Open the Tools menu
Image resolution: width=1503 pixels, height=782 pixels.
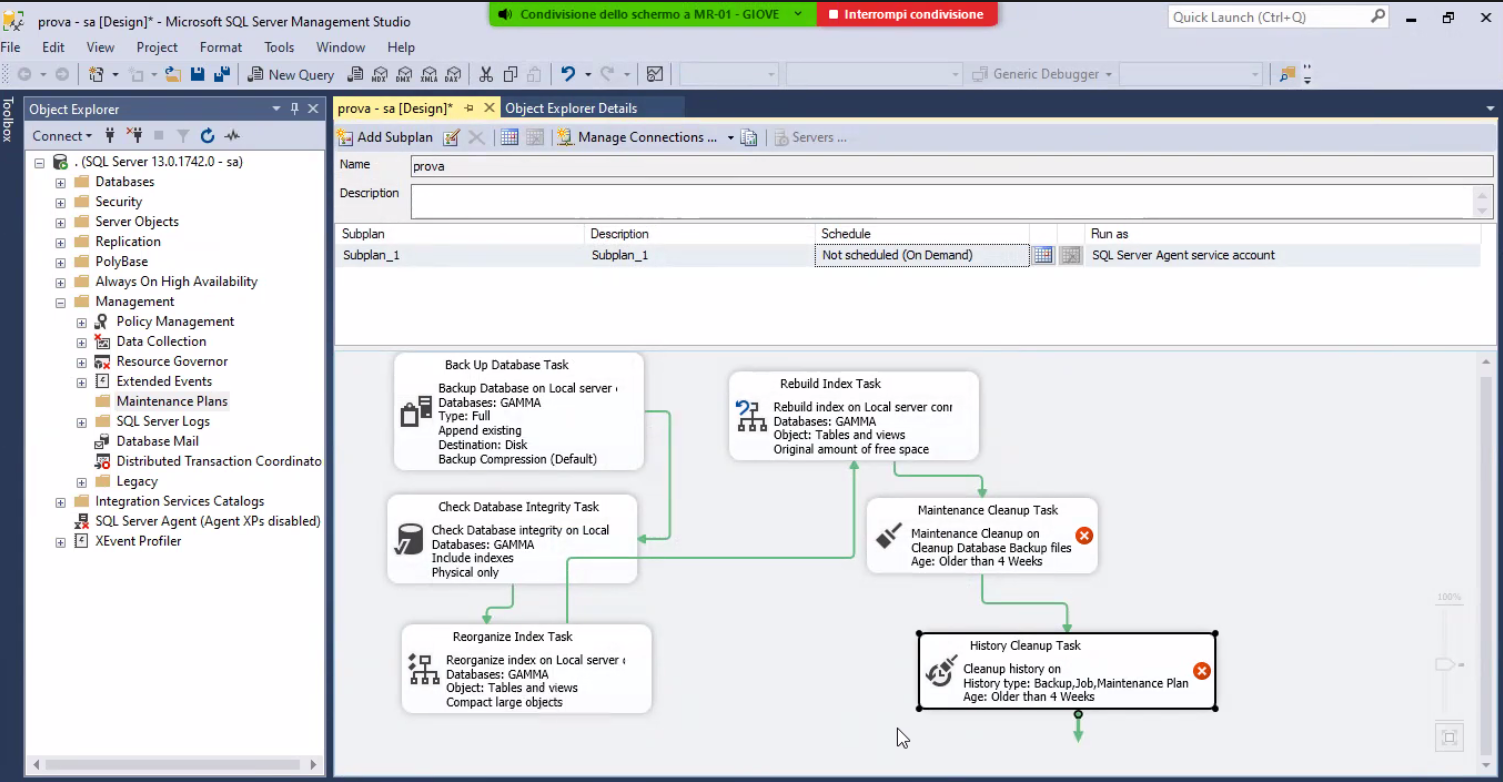(279, 47)
